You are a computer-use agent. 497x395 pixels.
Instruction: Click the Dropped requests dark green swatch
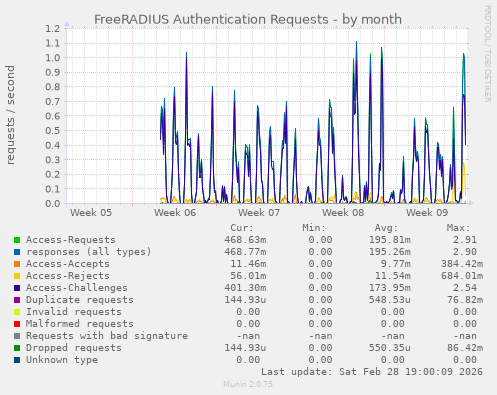click(x=17, y=348)
